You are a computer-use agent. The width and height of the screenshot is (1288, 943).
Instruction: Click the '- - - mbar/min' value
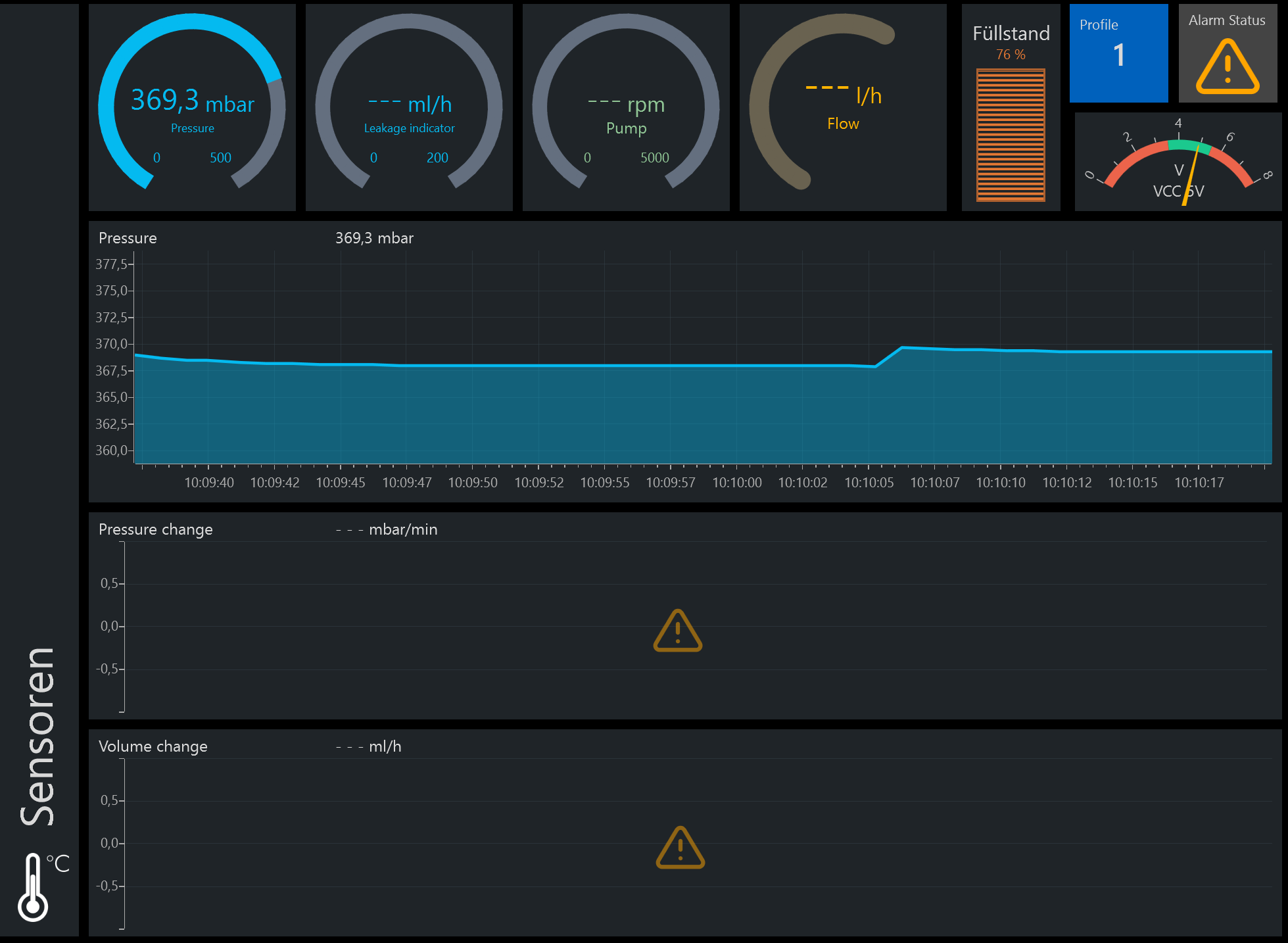click(x=387, y=529)
